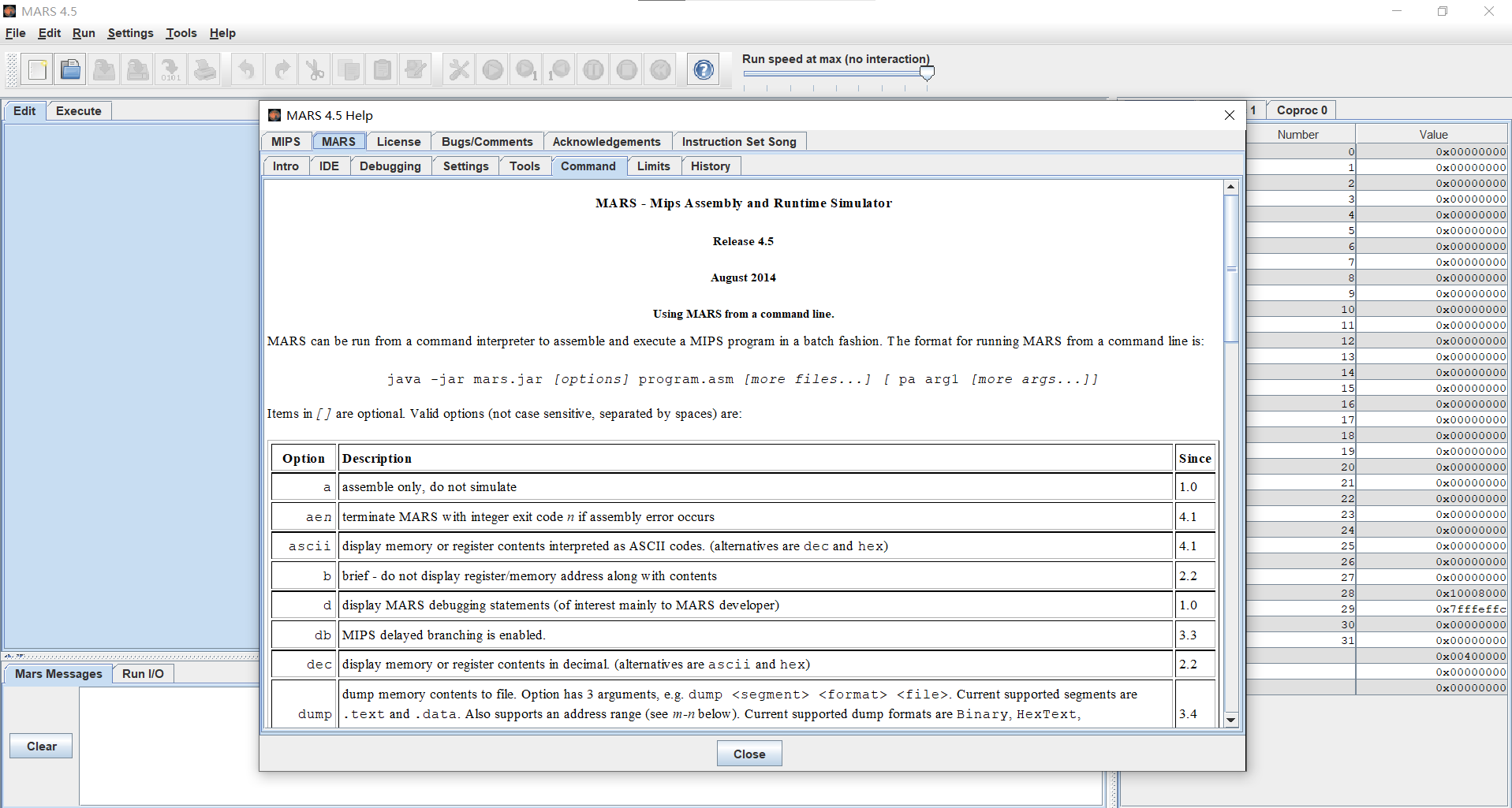This screenshot has height=808, width=1512.
Task: Click the Number column header in registers
Action: 1297,135
